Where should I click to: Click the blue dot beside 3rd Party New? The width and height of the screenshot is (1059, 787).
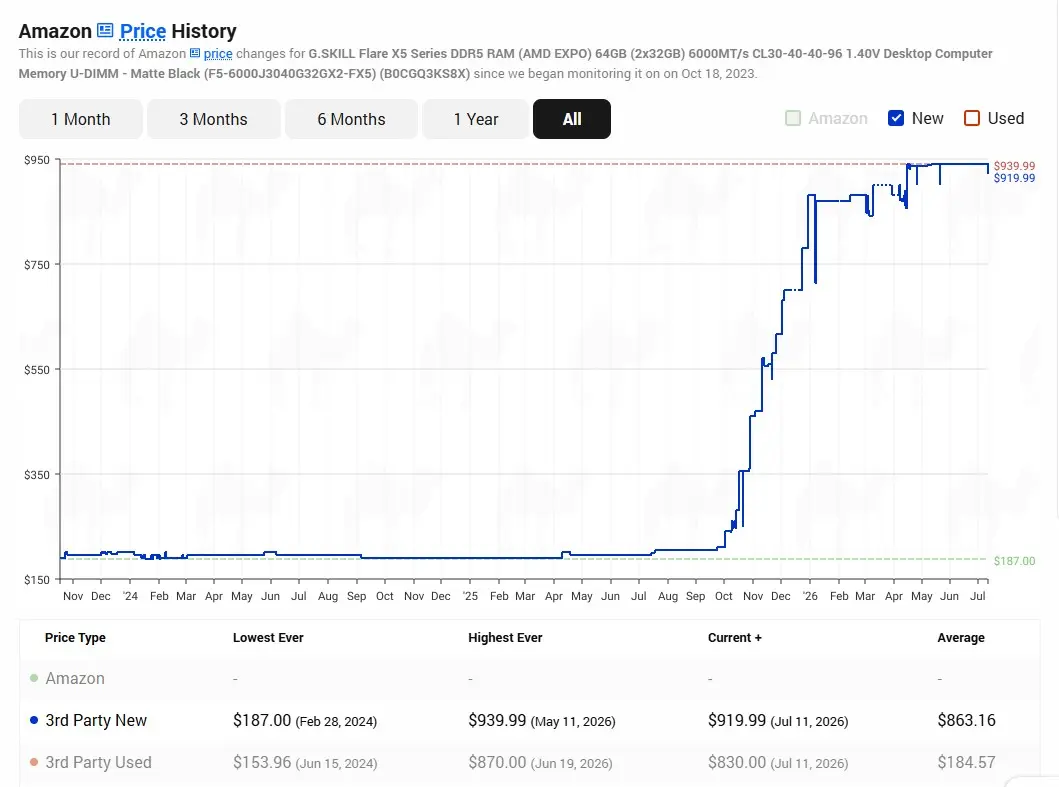[34, 720]
